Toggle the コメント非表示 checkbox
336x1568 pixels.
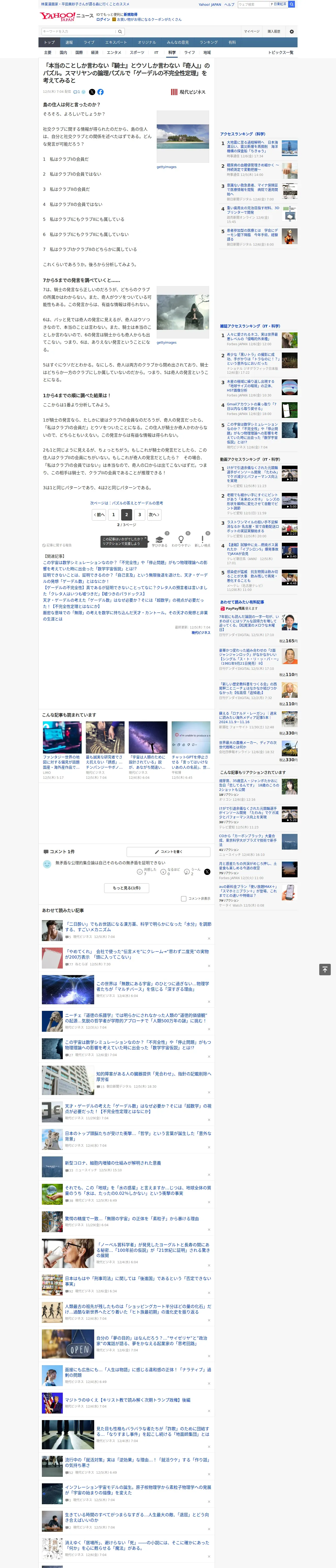(x=183, y=898)
